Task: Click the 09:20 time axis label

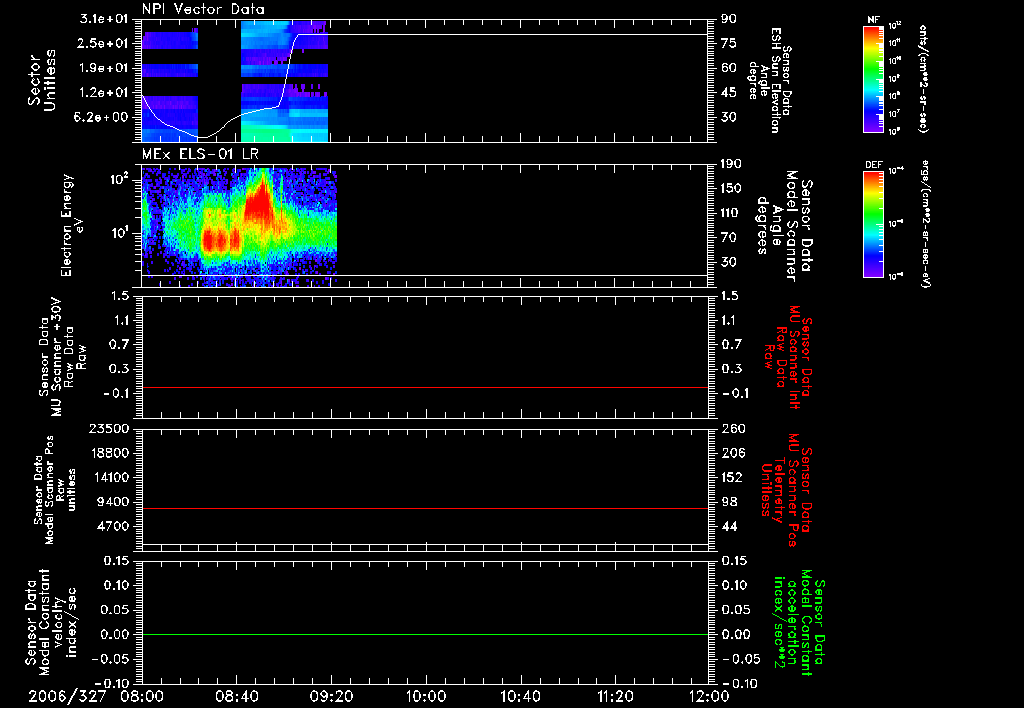Action: [332, 696]
